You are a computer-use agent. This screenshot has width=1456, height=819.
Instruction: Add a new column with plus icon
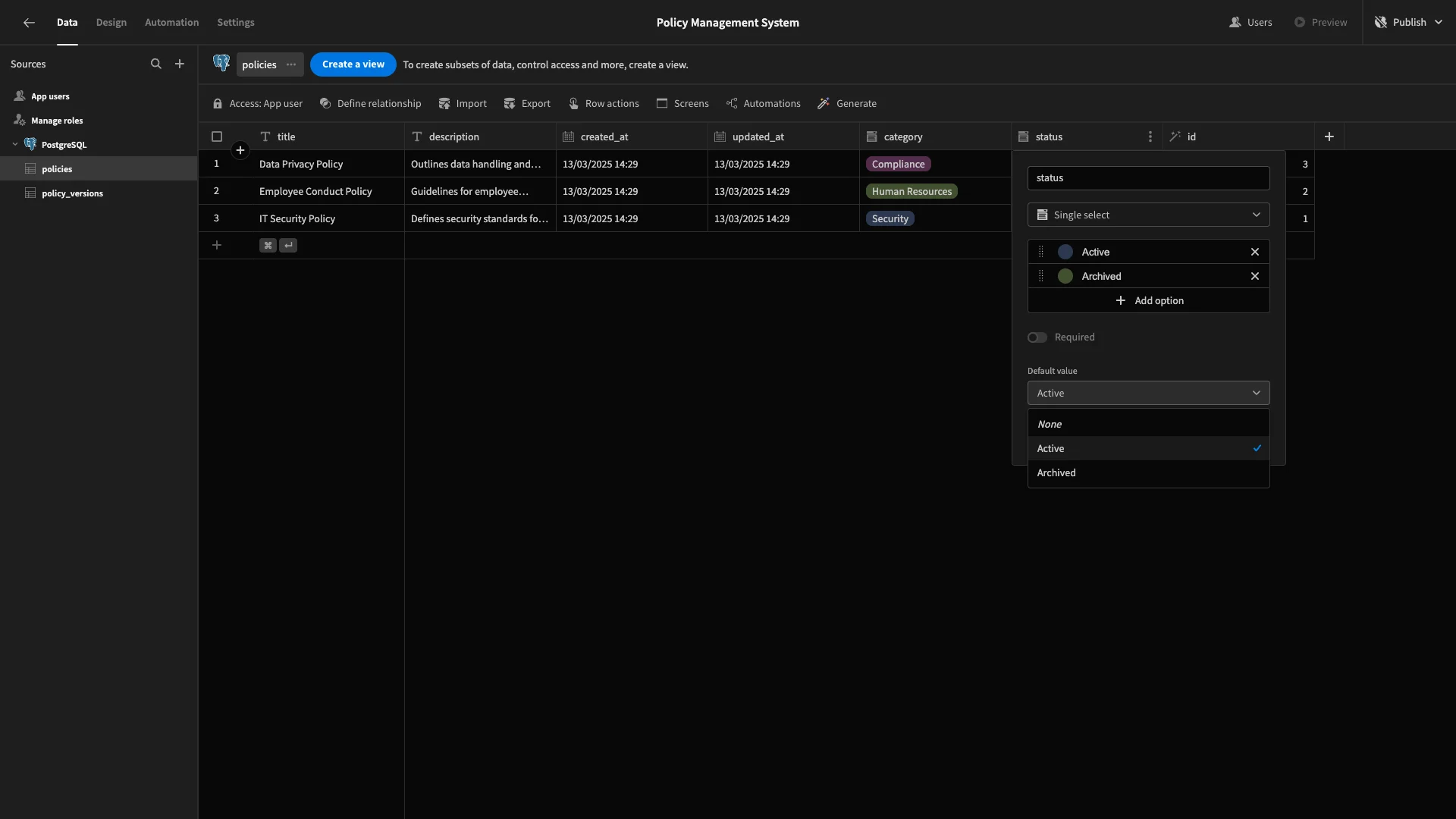1329,136
